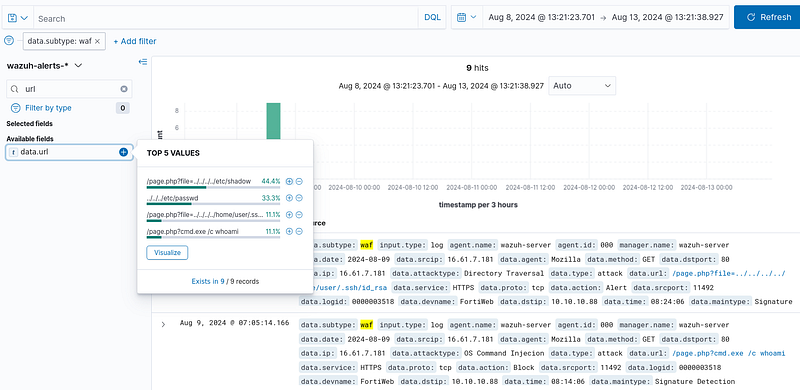800x390 pixels.
Task: Click the DQL query language button
Action: [x=432, y=17]
